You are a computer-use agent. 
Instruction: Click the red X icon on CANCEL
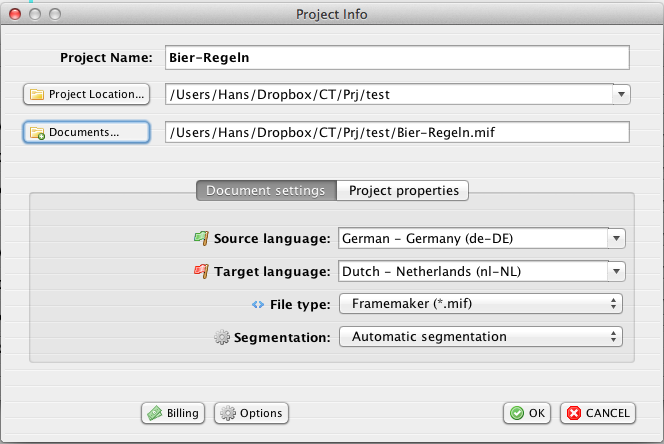point(572,413)
